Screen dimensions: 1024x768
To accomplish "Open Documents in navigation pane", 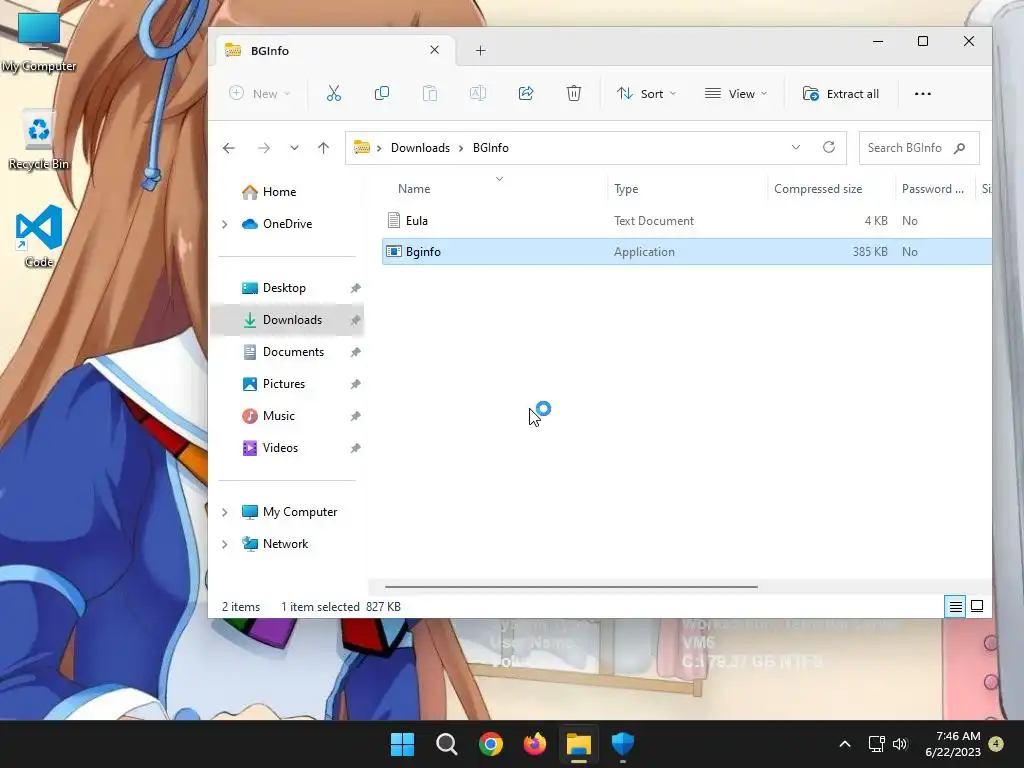I will pyautogui.click(x=293, y=352).
